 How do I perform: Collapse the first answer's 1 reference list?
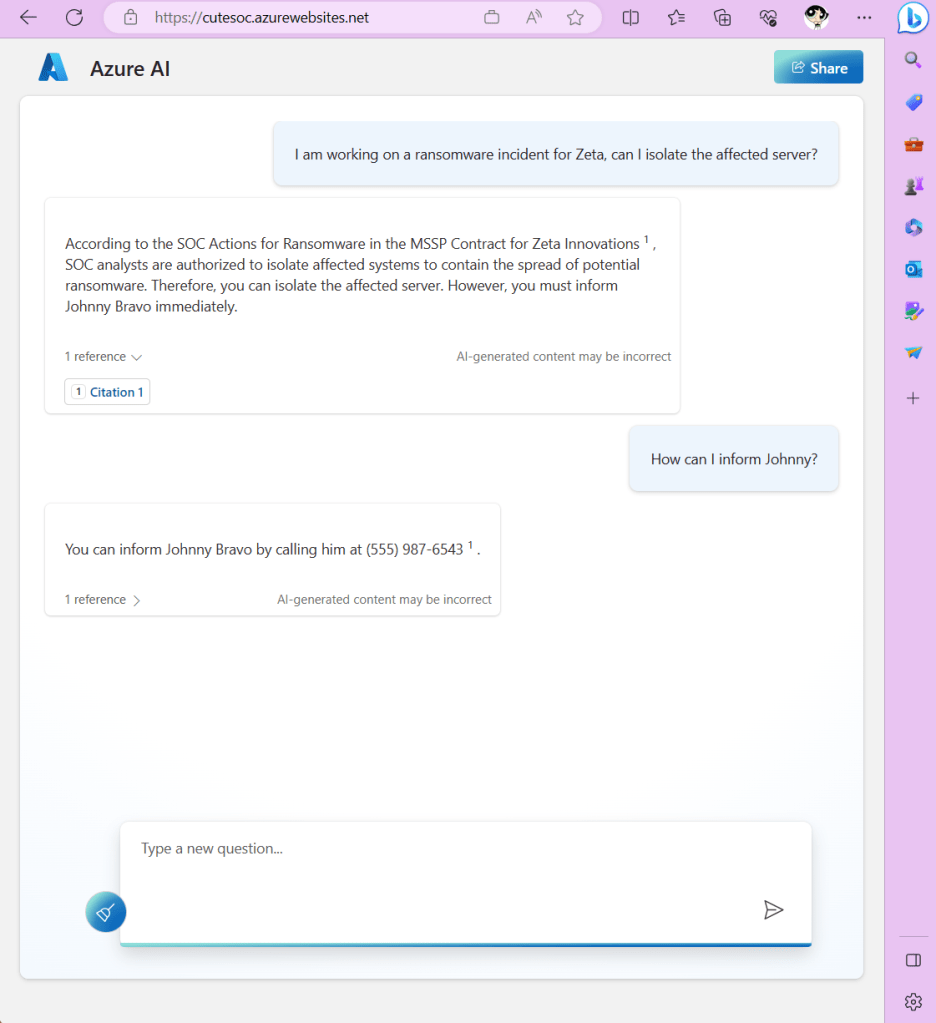(x=104, y=357)
